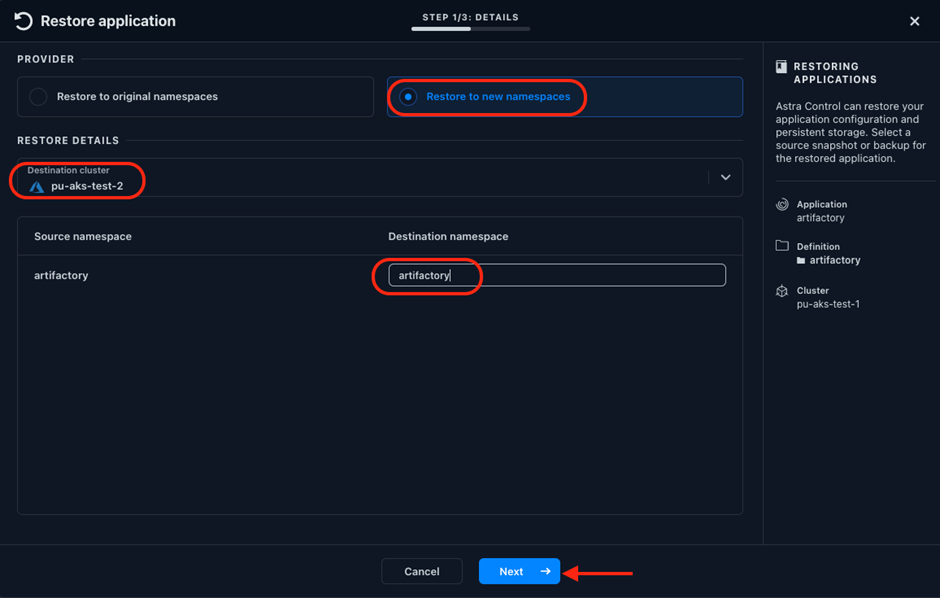Click the 'pu-aks-test-2' destination cluster value
Viewport: 940px width, 598px height.
87,186
